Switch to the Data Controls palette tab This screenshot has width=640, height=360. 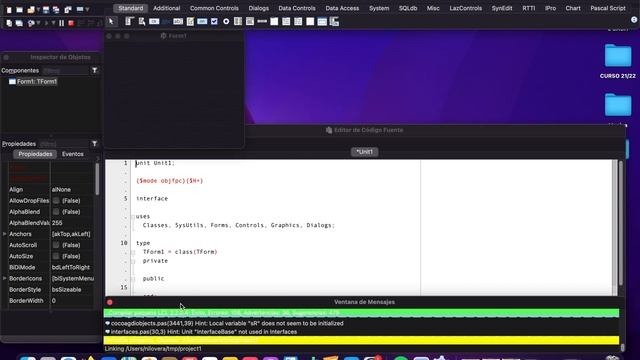pos(297,8)
